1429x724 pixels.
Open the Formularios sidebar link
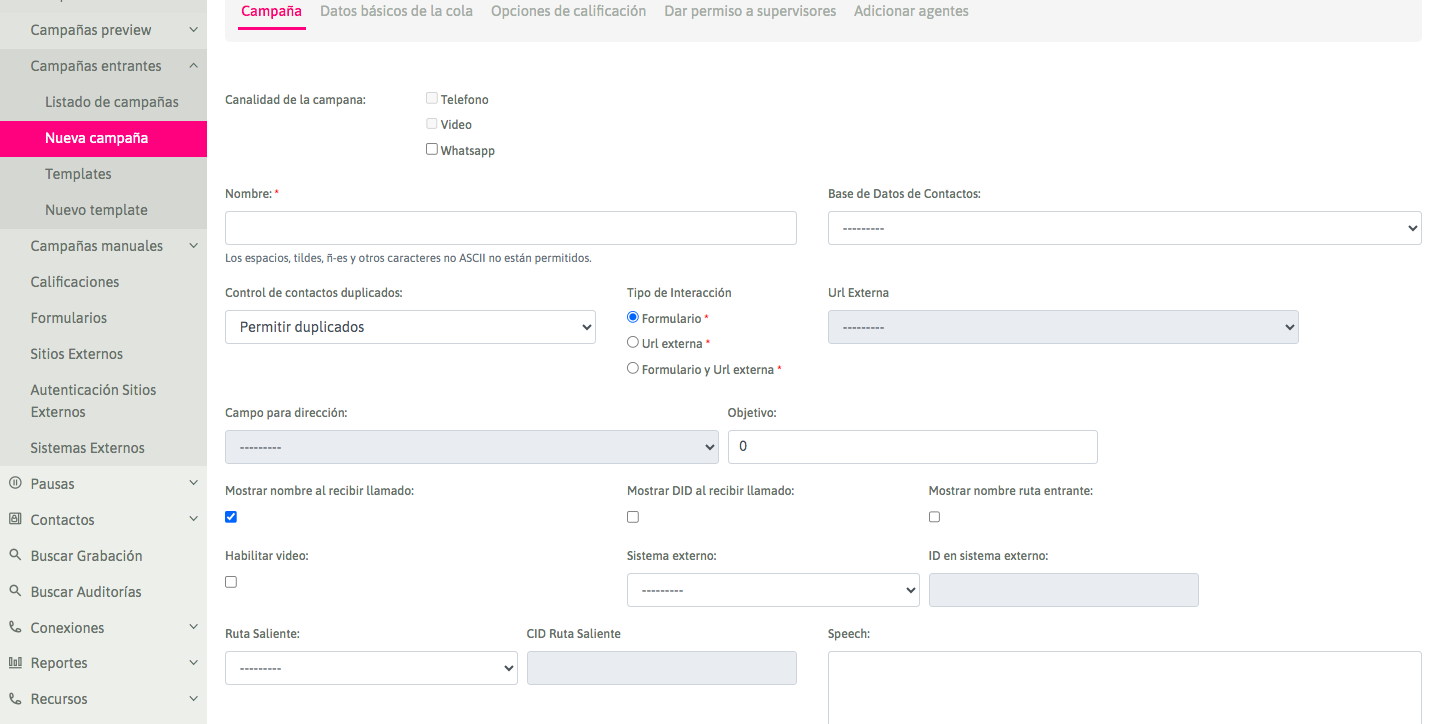point(69,318)
